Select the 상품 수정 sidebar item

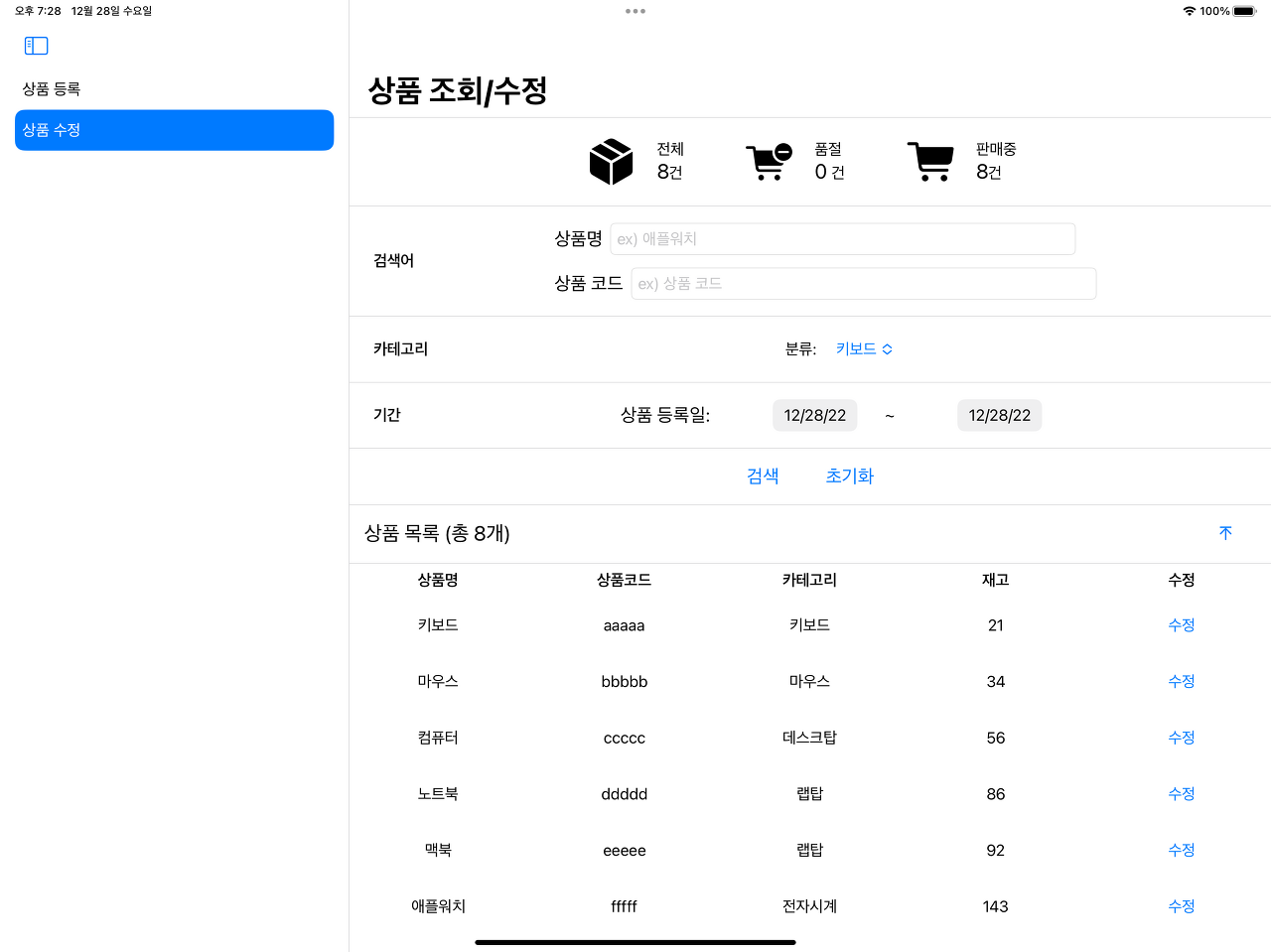(174, 130)
